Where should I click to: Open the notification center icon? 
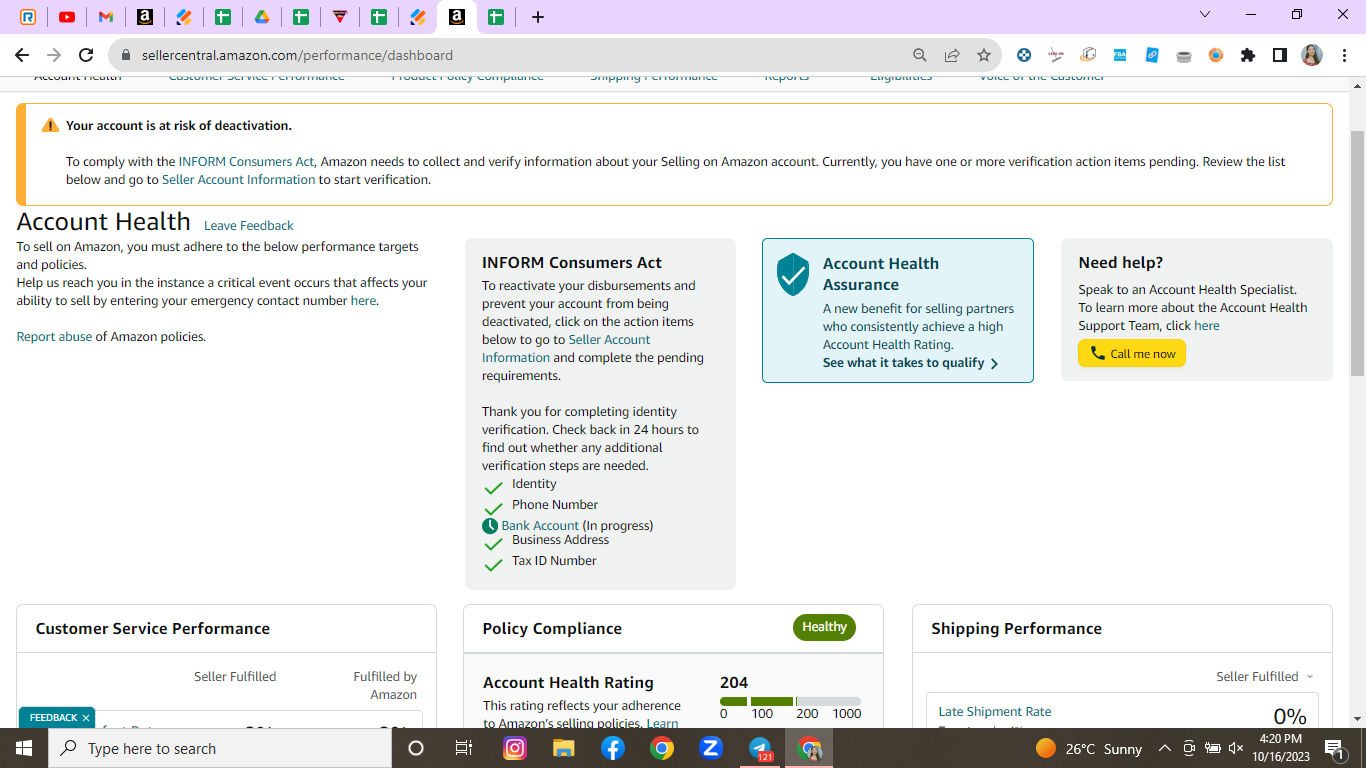1334,748
